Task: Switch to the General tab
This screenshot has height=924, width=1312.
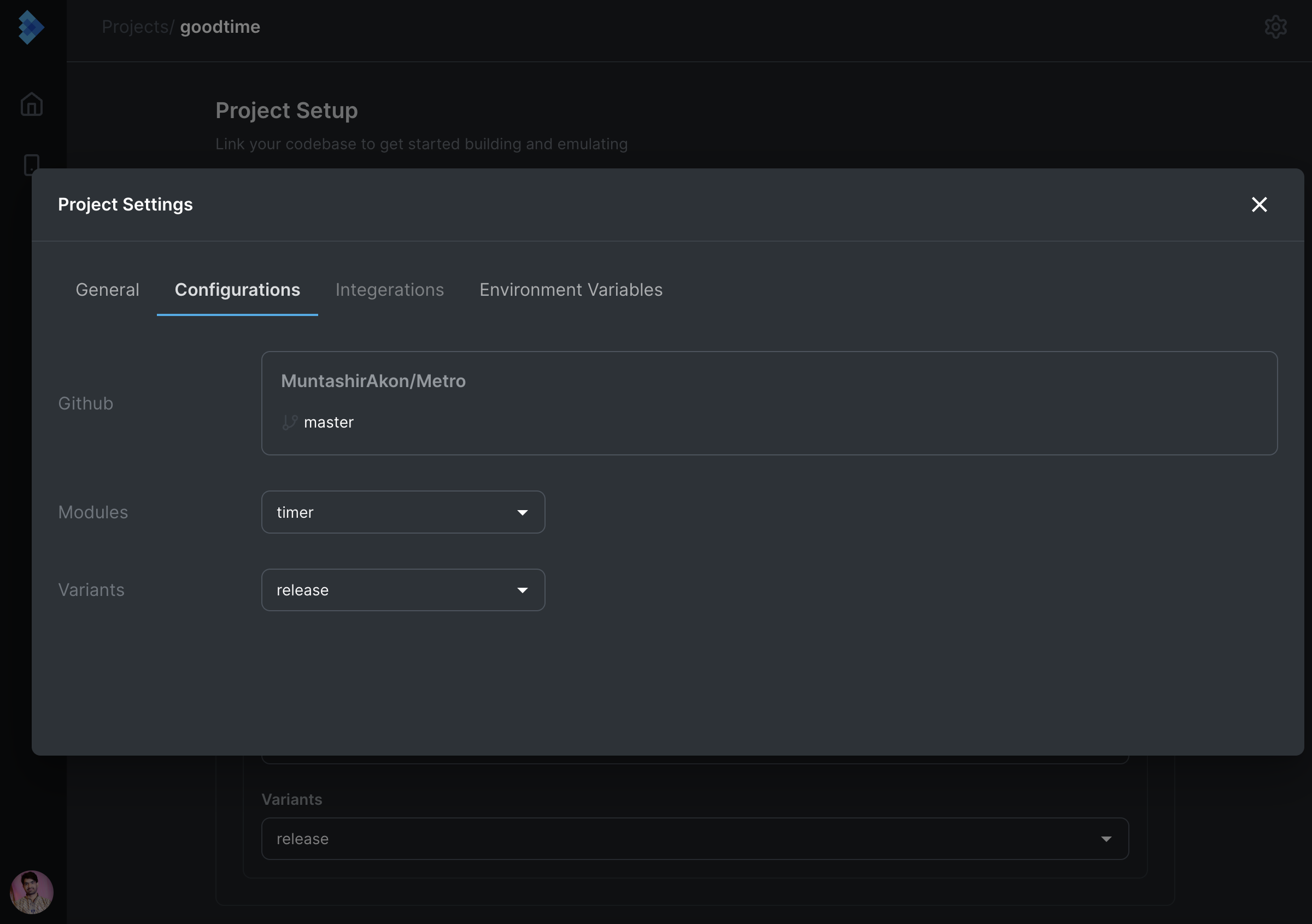Action: click(x=108, y=290)
